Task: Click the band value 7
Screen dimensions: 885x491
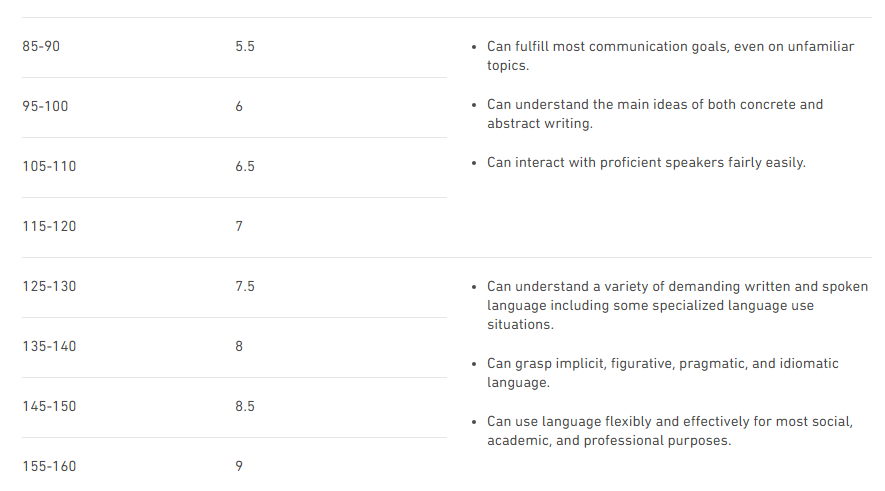Action: click(239, 227)
